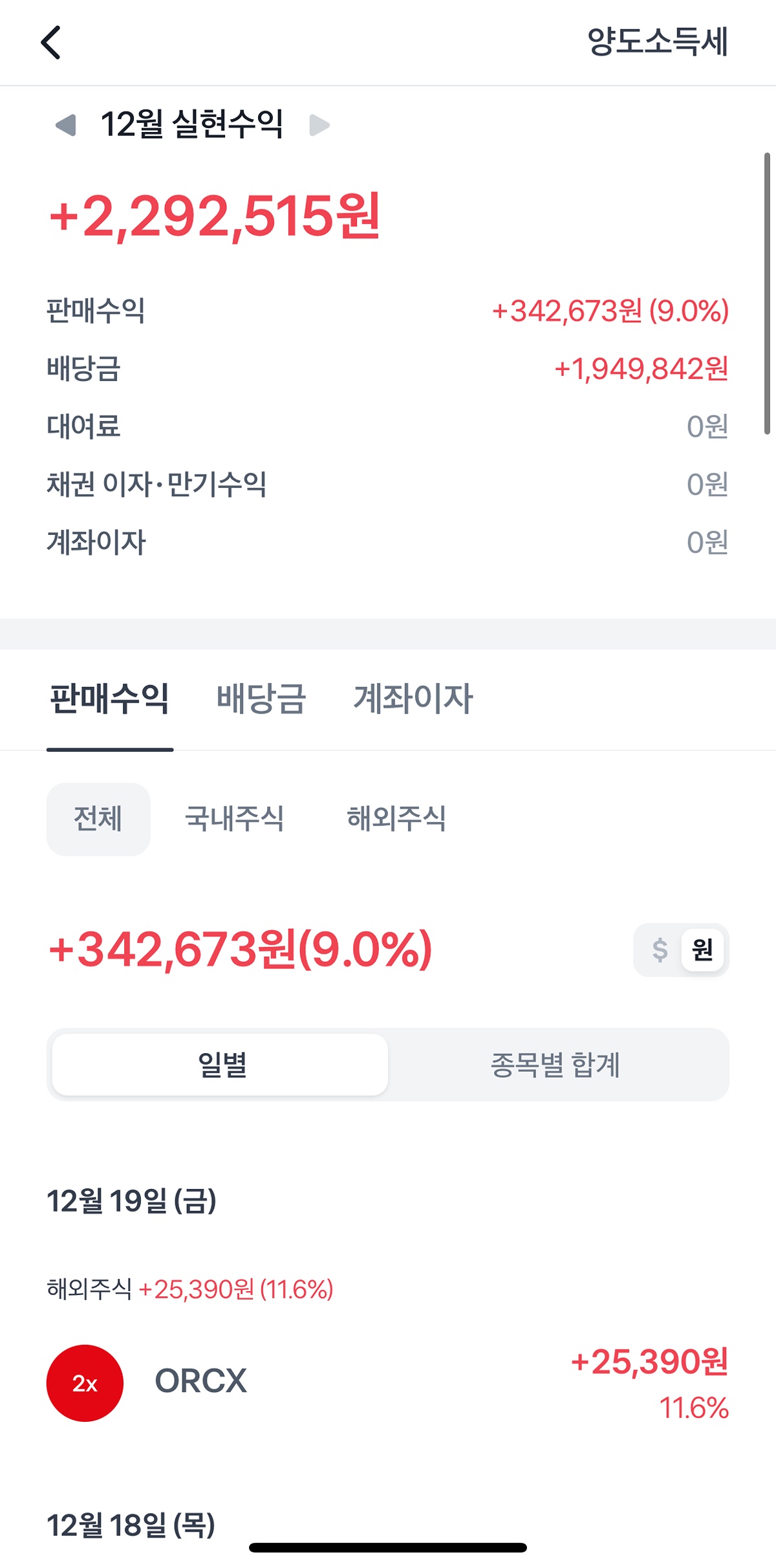The width and height of the screenshot is (776, 1568).
Task: Tap the back arrow icon
Action: (50, 43)
